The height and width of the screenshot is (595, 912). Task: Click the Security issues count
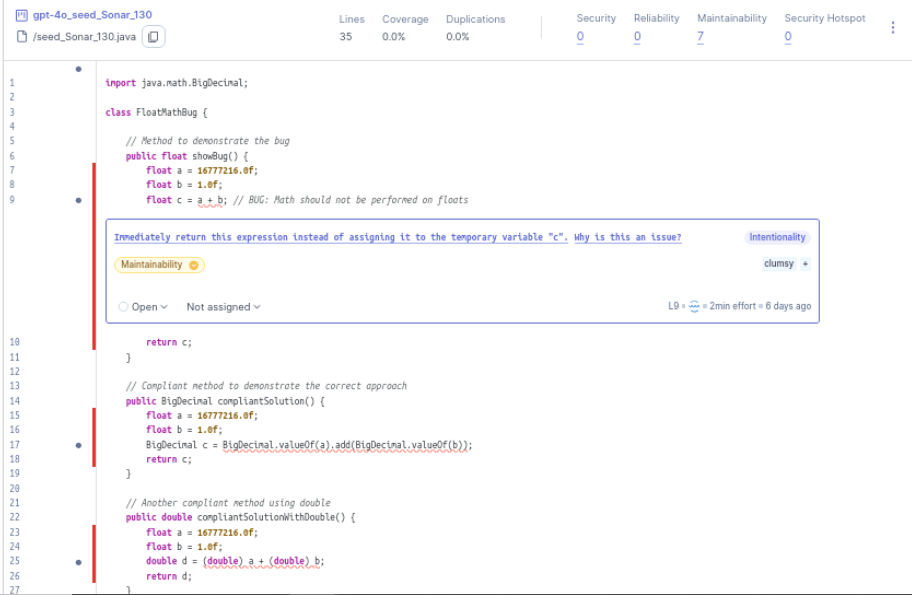580,37
